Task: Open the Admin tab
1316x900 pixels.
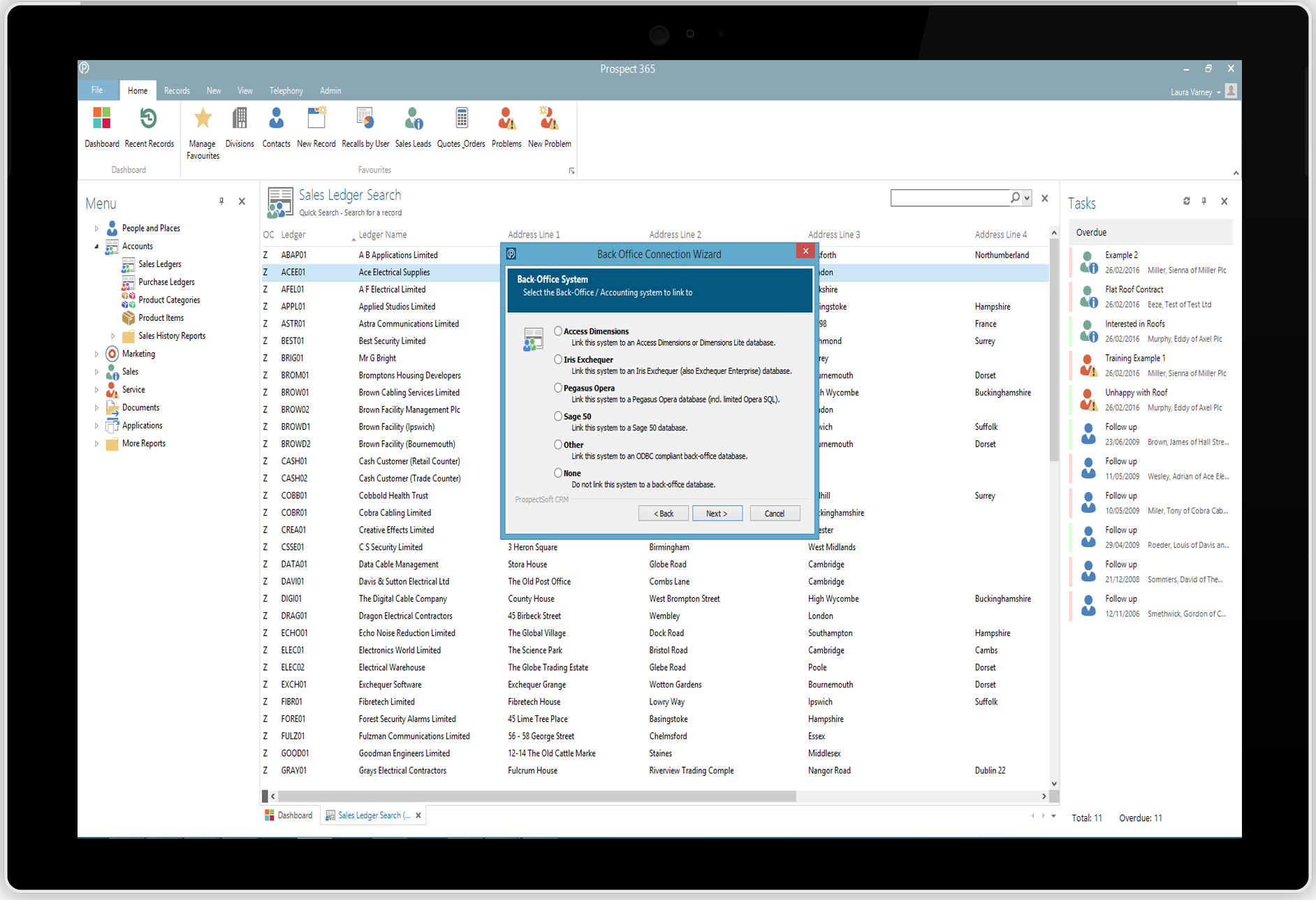Action: click(330, 90)
